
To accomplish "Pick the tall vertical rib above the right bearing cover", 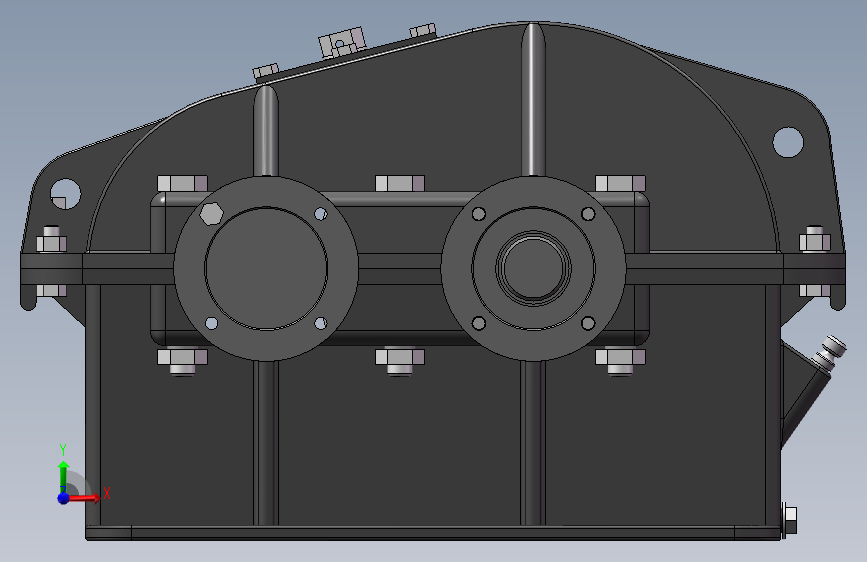I will tap(533, 100).
